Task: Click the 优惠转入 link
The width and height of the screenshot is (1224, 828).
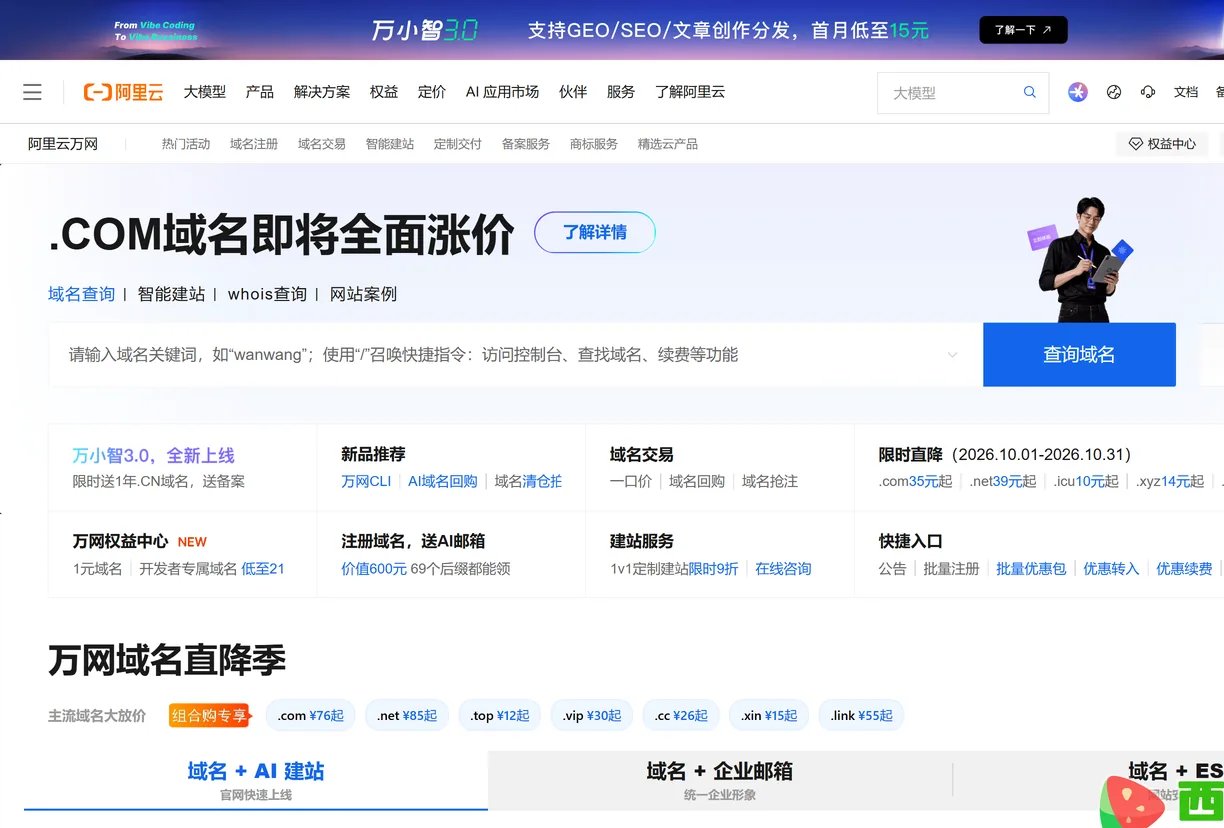Action: click(x=1111, y=569)
